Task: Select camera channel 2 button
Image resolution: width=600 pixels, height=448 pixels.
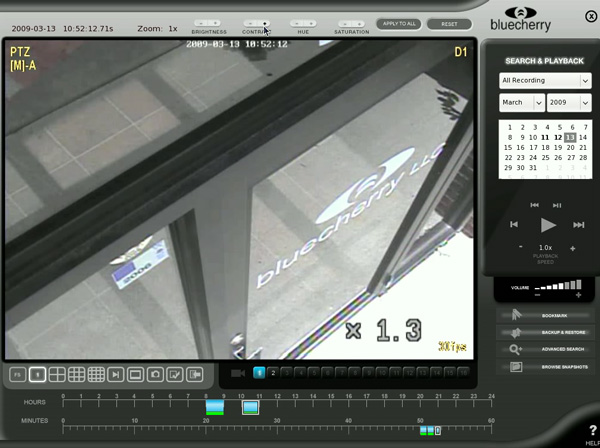Action: [273, 373]
